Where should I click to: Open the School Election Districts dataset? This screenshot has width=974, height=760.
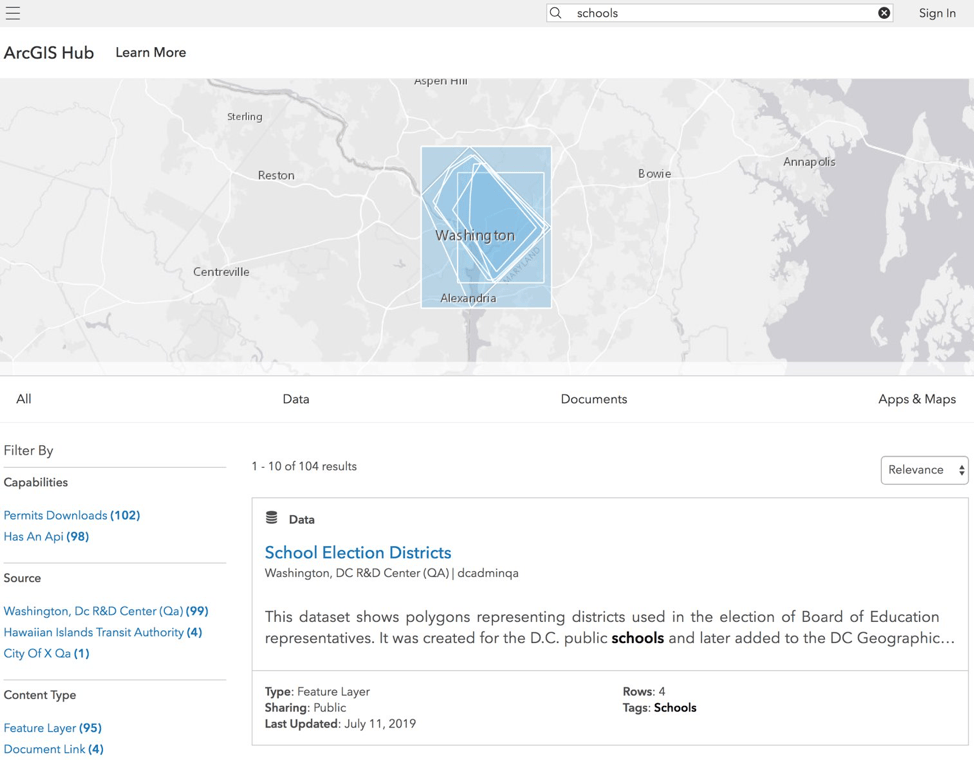pos(358,552)
